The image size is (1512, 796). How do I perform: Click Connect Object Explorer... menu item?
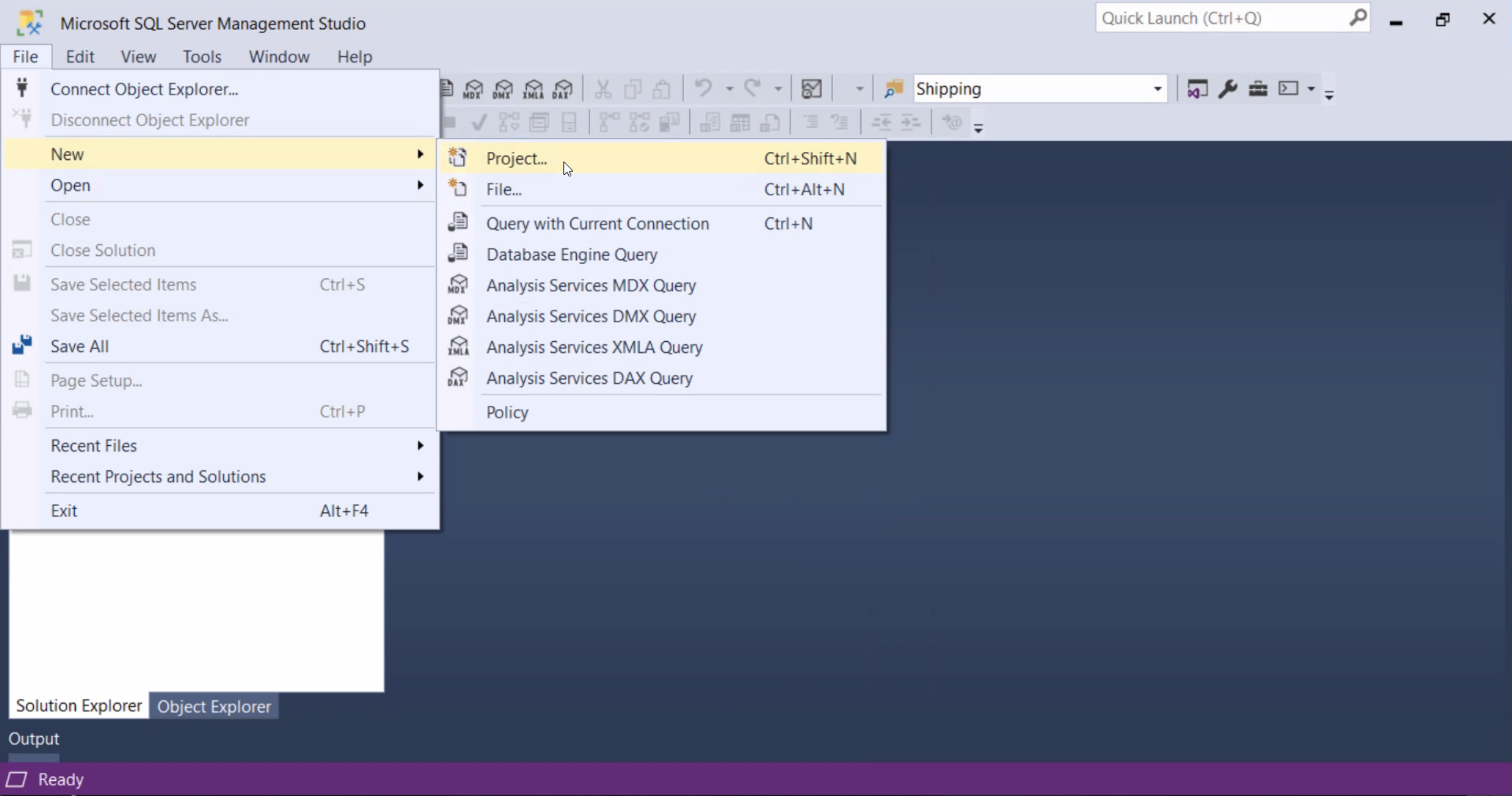[220, 89]
